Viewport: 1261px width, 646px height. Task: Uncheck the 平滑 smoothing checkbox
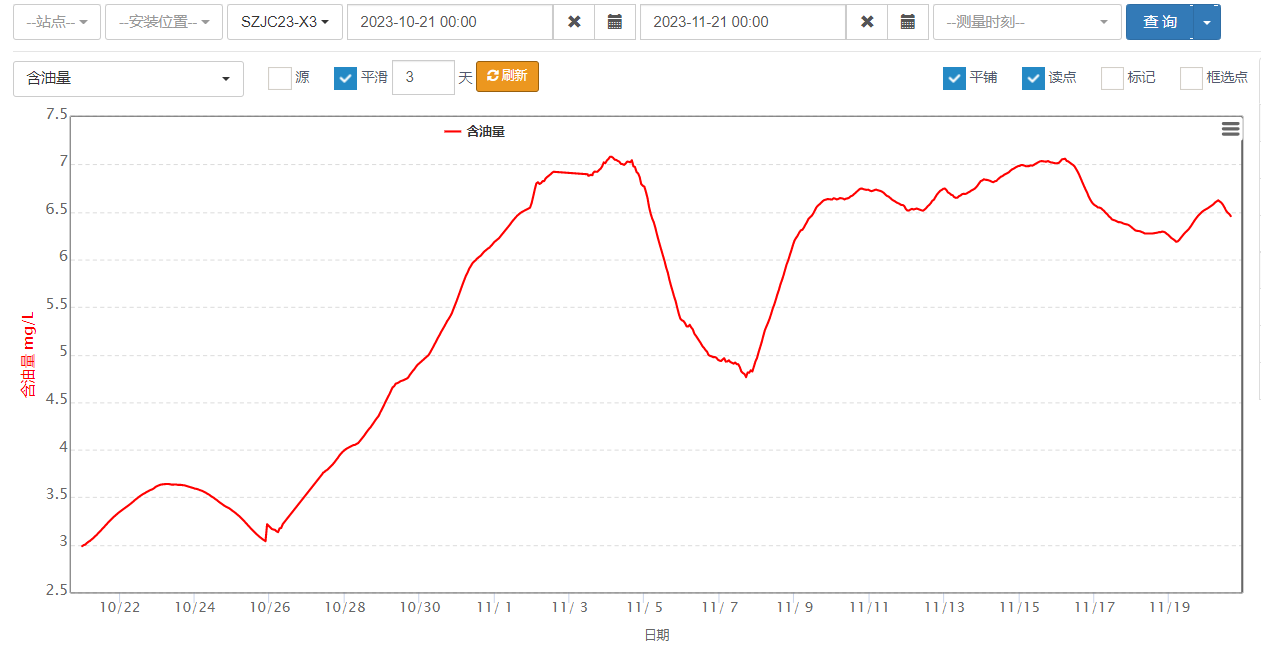(345, 78)
